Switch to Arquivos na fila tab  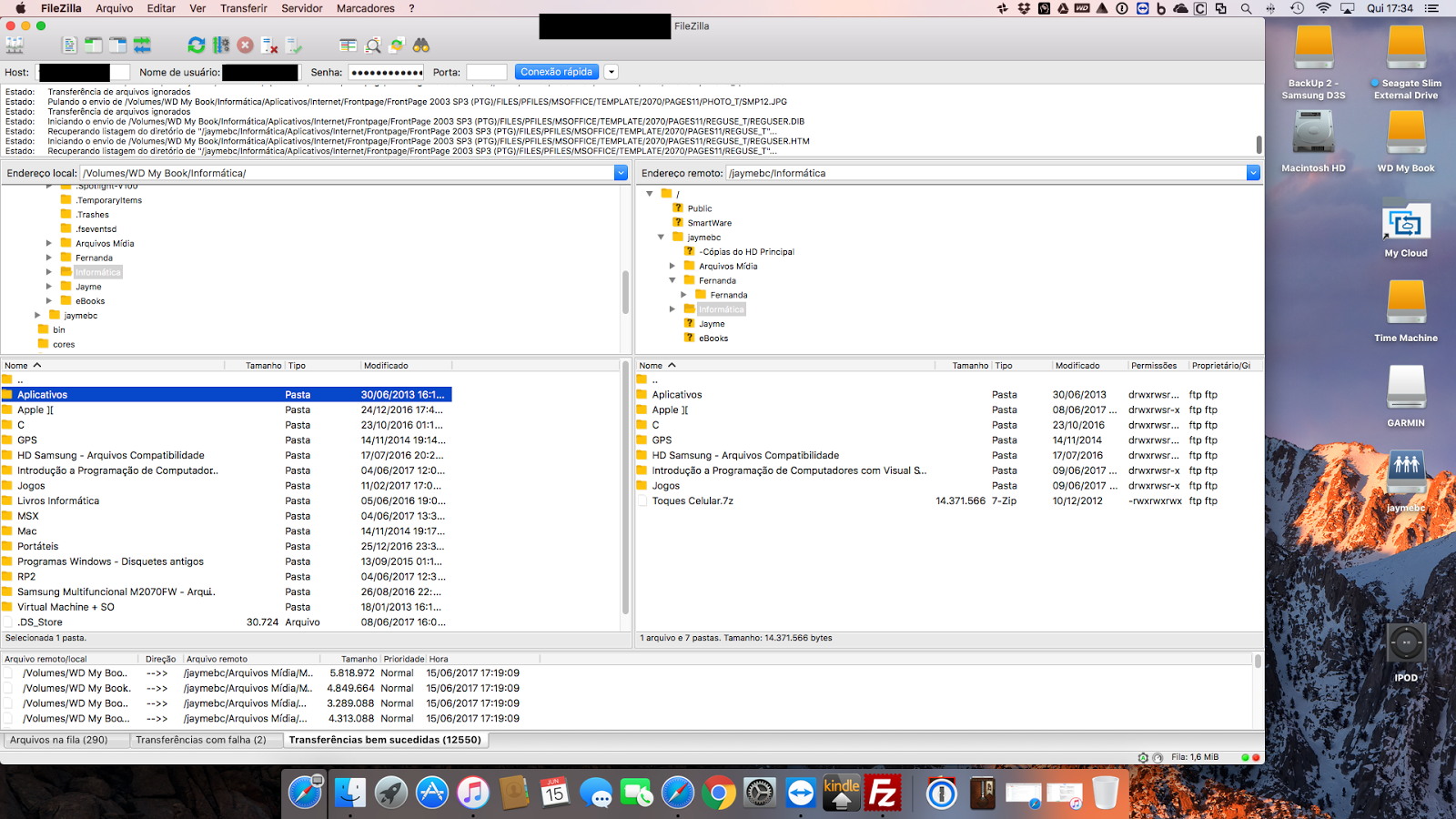click(59, 740)
